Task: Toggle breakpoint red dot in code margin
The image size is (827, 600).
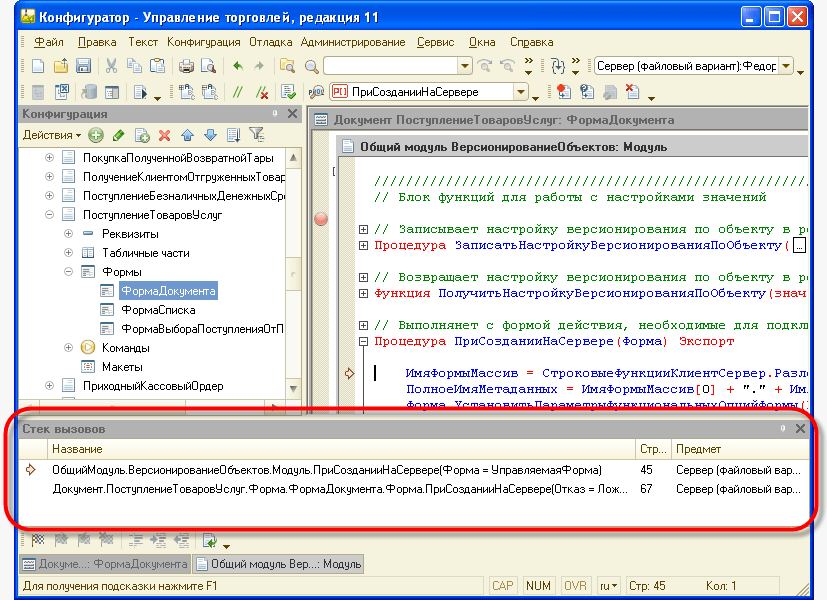Action: (321, 219)
